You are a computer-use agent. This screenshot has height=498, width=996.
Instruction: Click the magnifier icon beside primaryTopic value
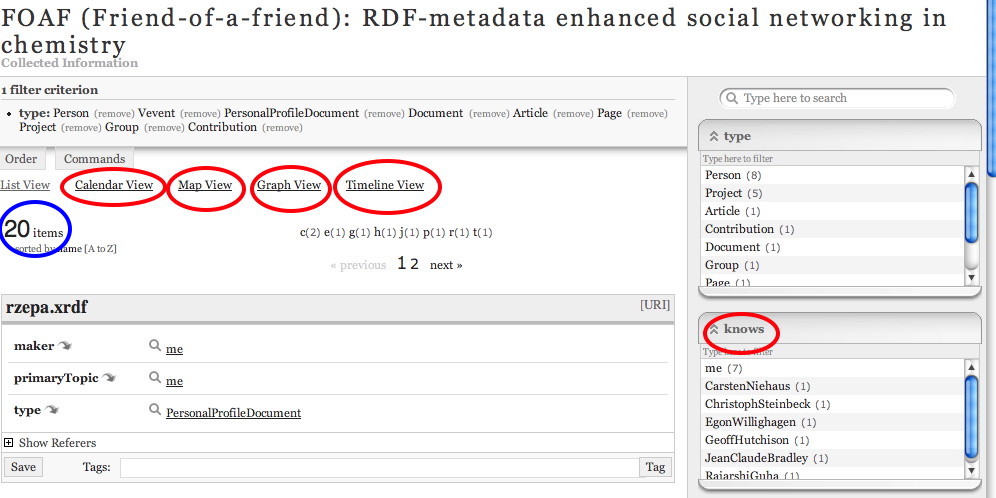point(155,378)
